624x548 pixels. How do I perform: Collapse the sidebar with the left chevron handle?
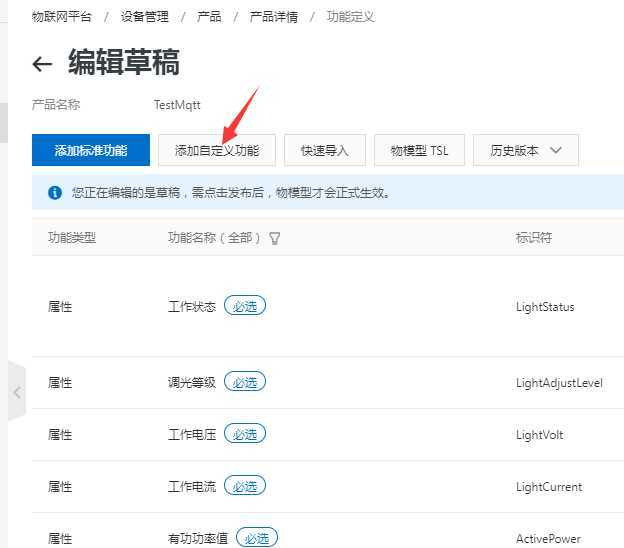click(x=17, y=392)
